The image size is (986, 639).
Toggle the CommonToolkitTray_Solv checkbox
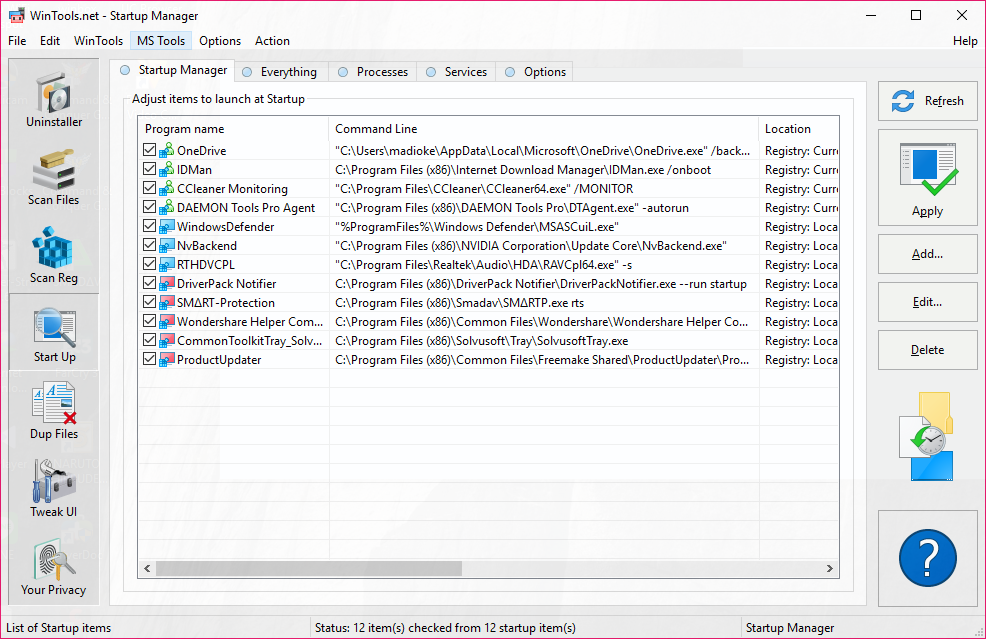(x=149, y=340)
